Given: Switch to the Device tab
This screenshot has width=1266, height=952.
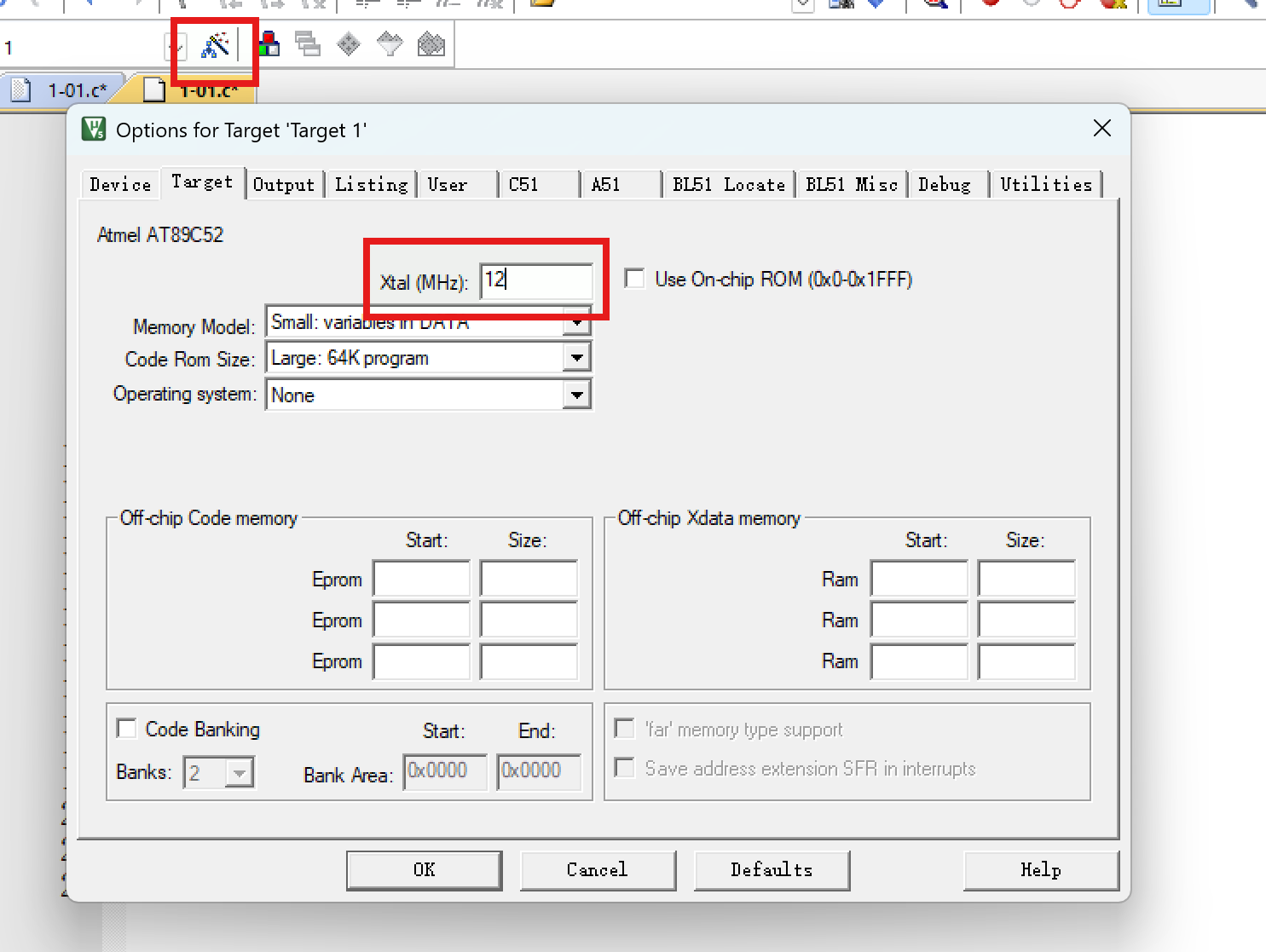Looking at the screenshot, I should 120,184.
